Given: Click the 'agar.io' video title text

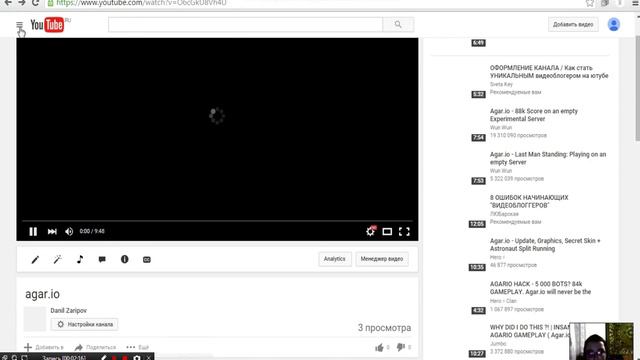Looking at the screenshot, I should [x=42, y=294].
